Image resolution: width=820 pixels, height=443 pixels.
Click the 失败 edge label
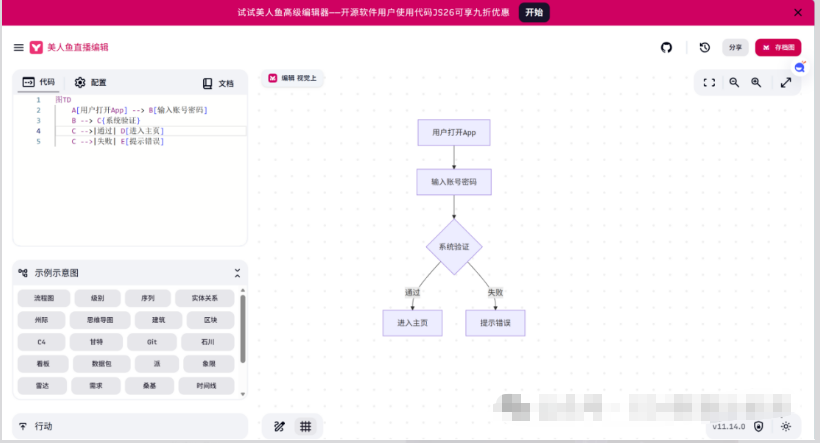coord(495,292)
